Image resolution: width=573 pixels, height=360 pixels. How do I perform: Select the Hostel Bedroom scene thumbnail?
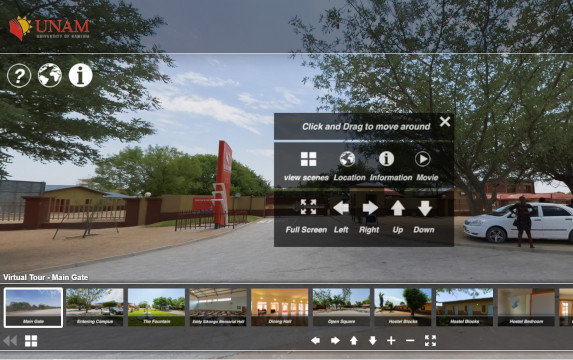[526, 307]
